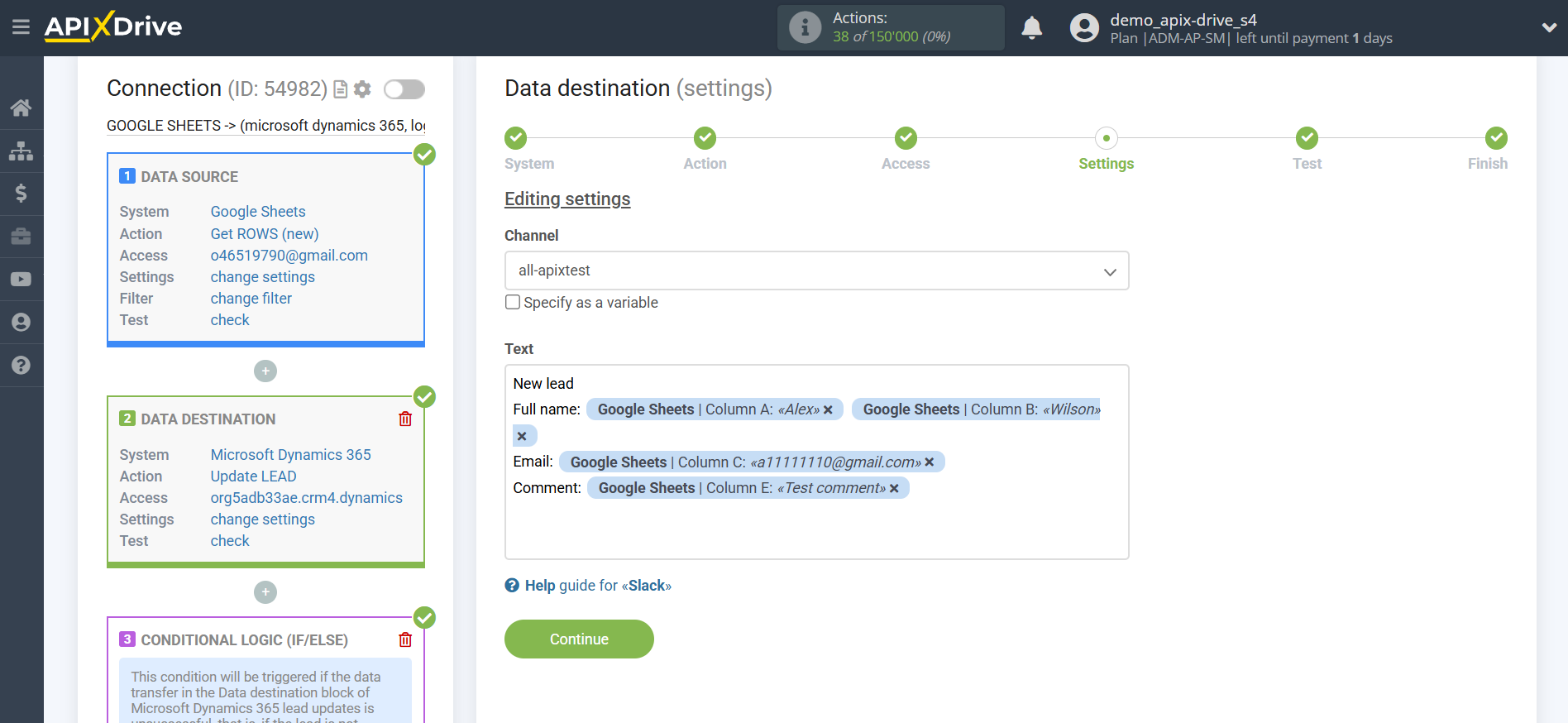Viewport: 1568px width, 723px height.
Task: Open o46519790@gmail.com access link
Action: pos(289,256)
